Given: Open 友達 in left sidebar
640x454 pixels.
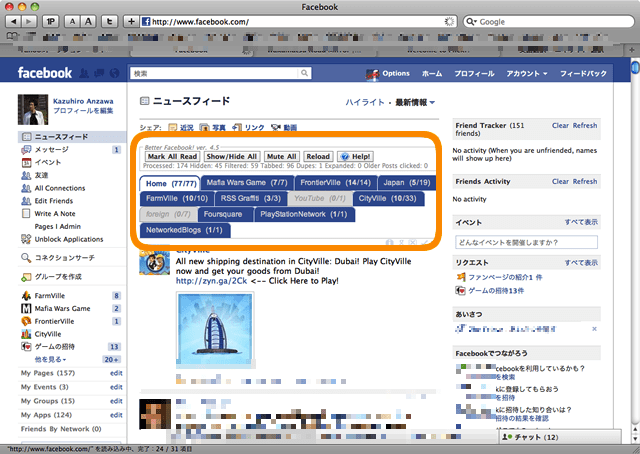Looking at the screenshot, I should (x=41, y=175).
